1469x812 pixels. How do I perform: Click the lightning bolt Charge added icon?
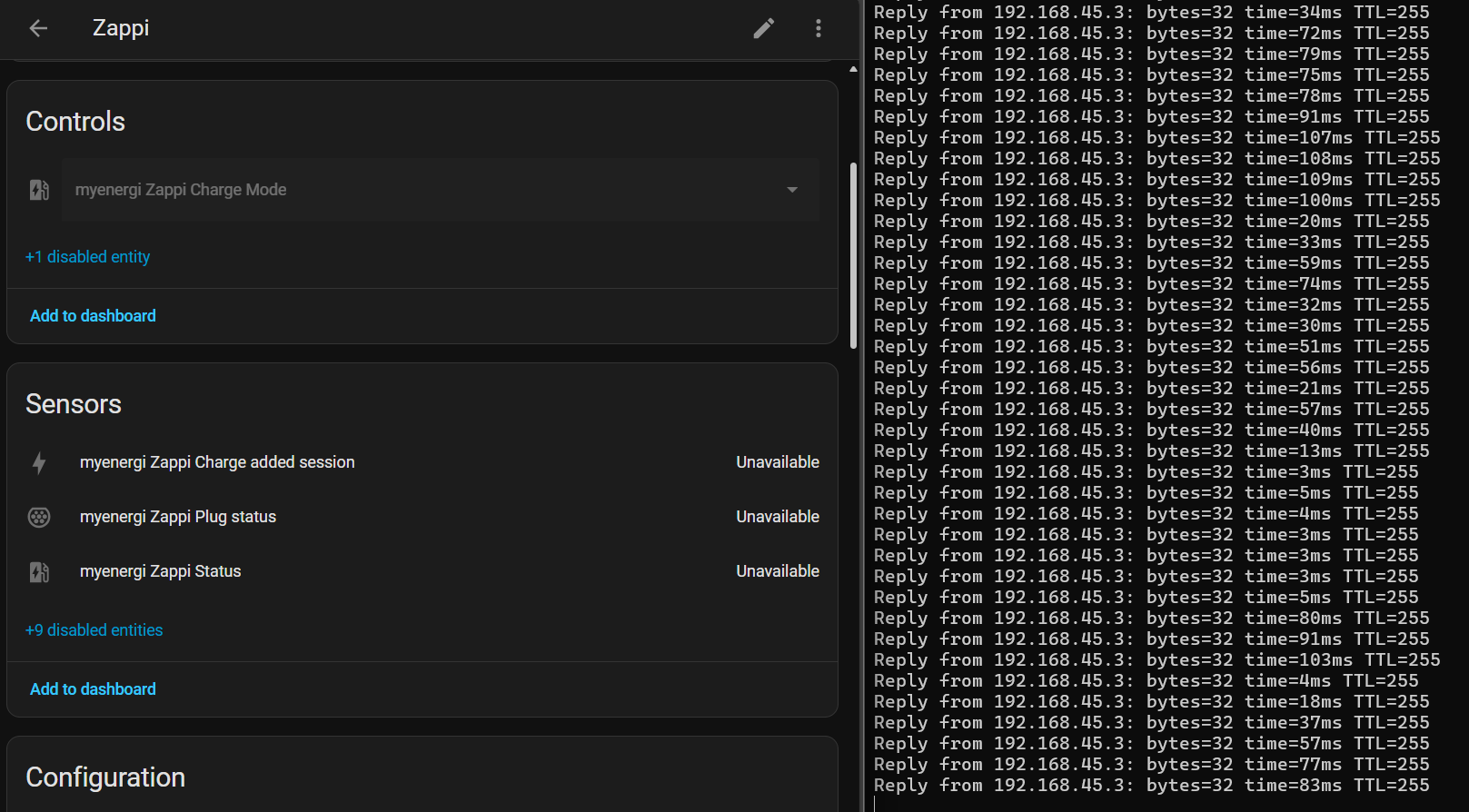[39, 463]
